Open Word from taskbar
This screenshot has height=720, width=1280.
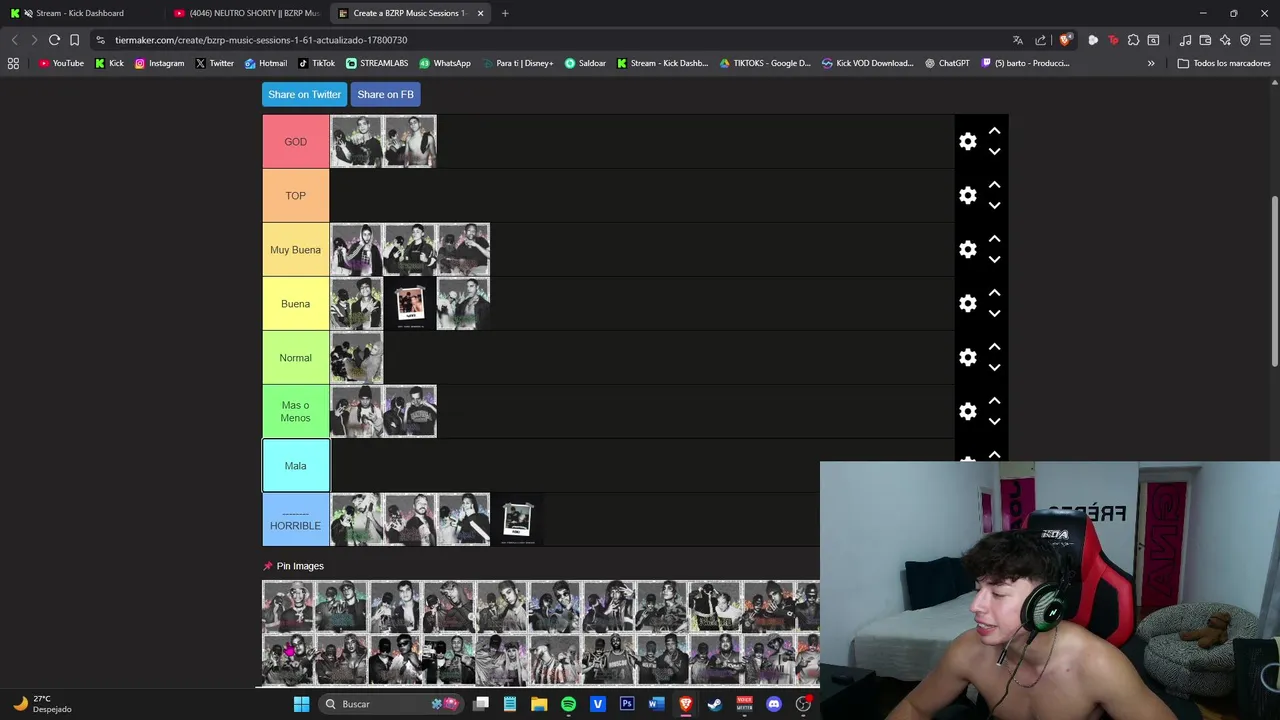pyautogui.click(x=656, y=704)
